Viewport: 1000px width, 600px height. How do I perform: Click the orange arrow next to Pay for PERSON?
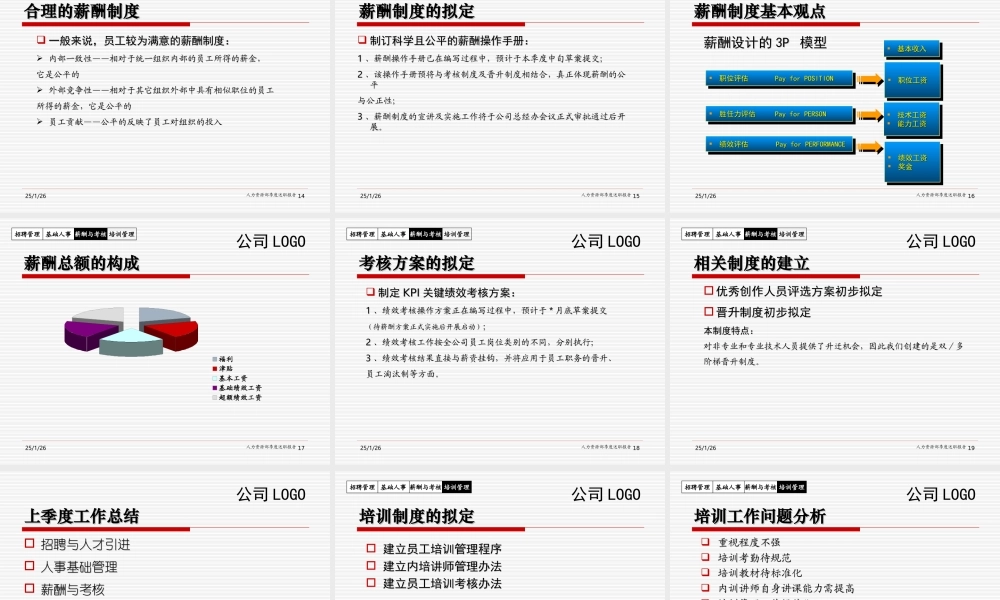tap(871, 114)
